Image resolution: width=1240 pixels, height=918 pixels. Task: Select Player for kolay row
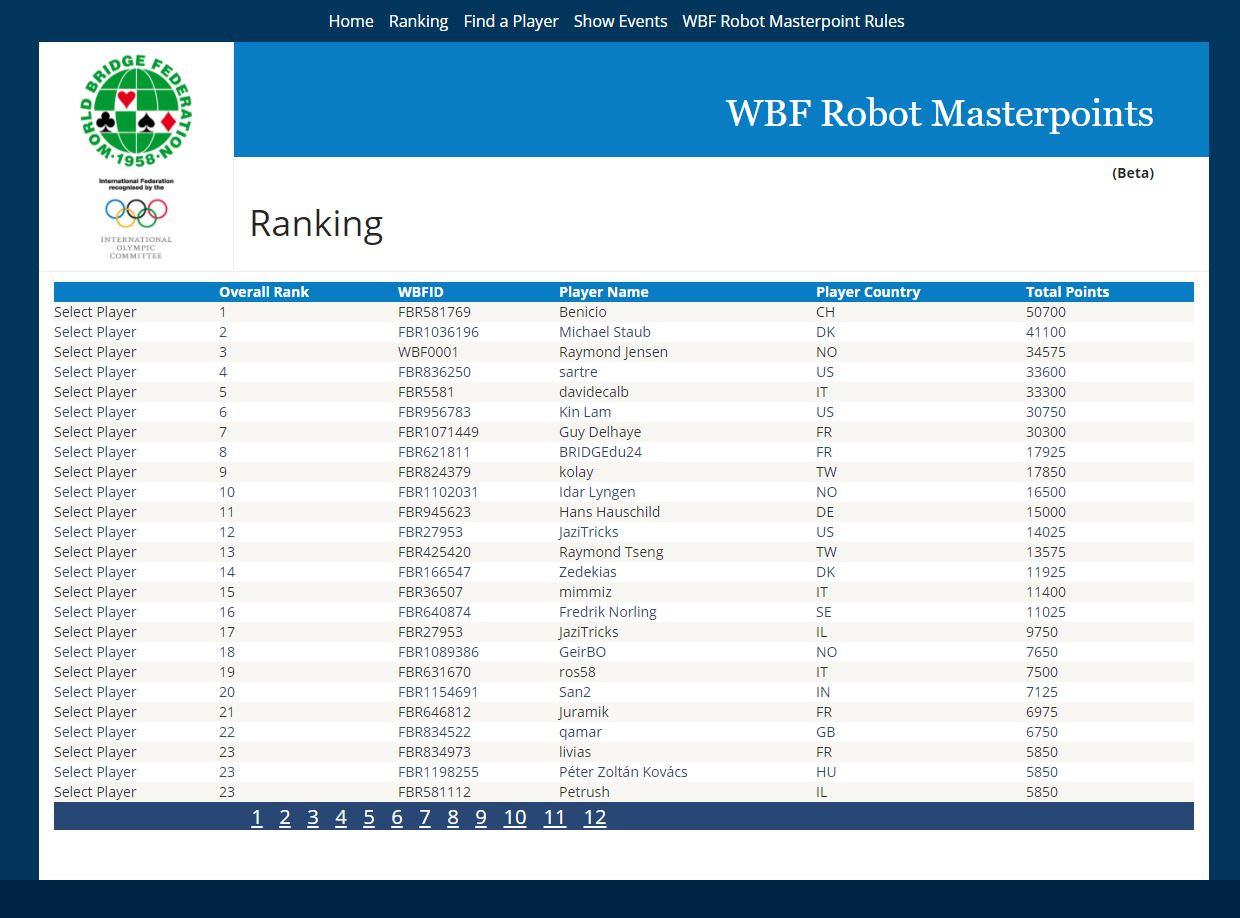pyautogui.click(x=95, y=472)
